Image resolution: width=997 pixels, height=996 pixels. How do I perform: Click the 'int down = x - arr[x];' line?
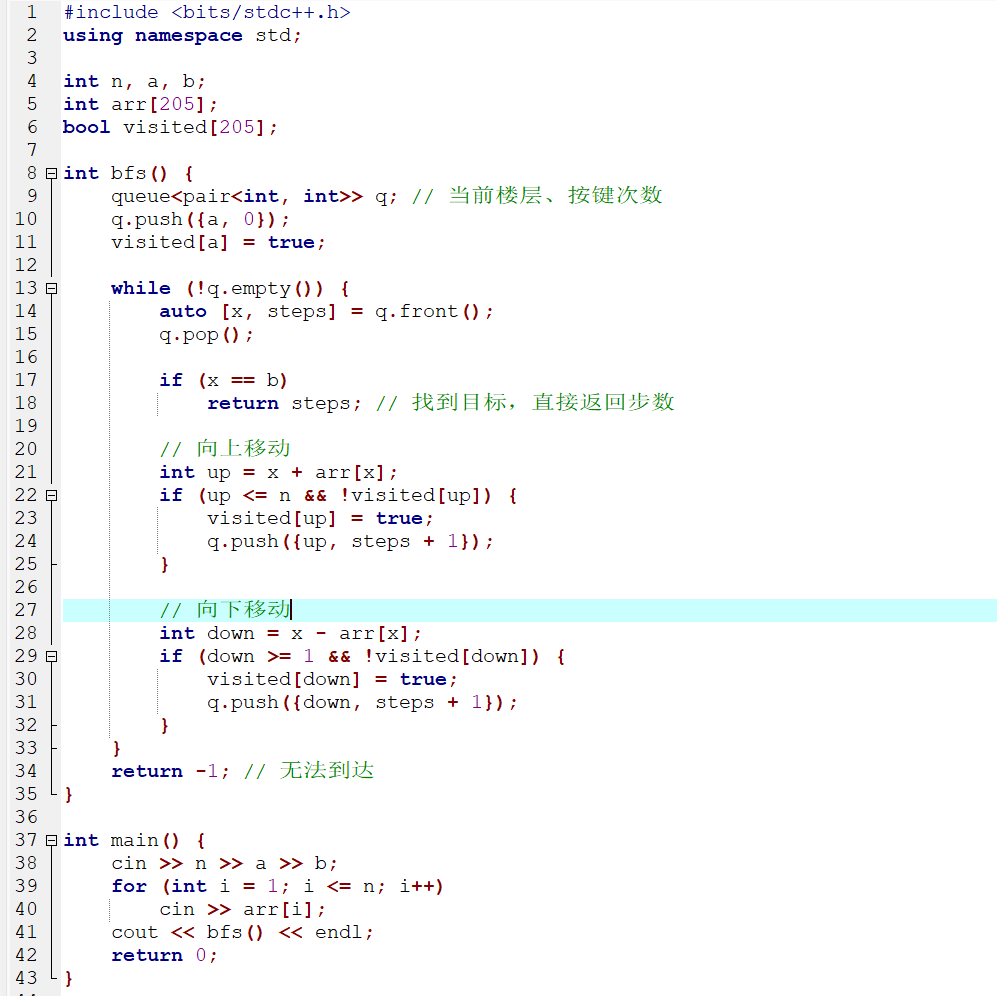(x=290, y=633)
